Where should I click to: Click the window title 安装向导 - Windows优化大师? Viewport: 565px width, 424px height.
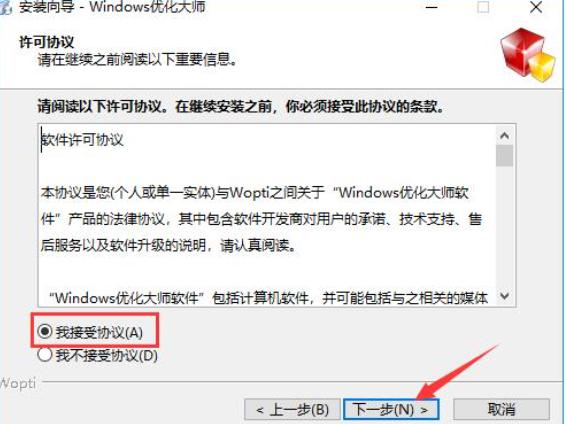point(112,7)
